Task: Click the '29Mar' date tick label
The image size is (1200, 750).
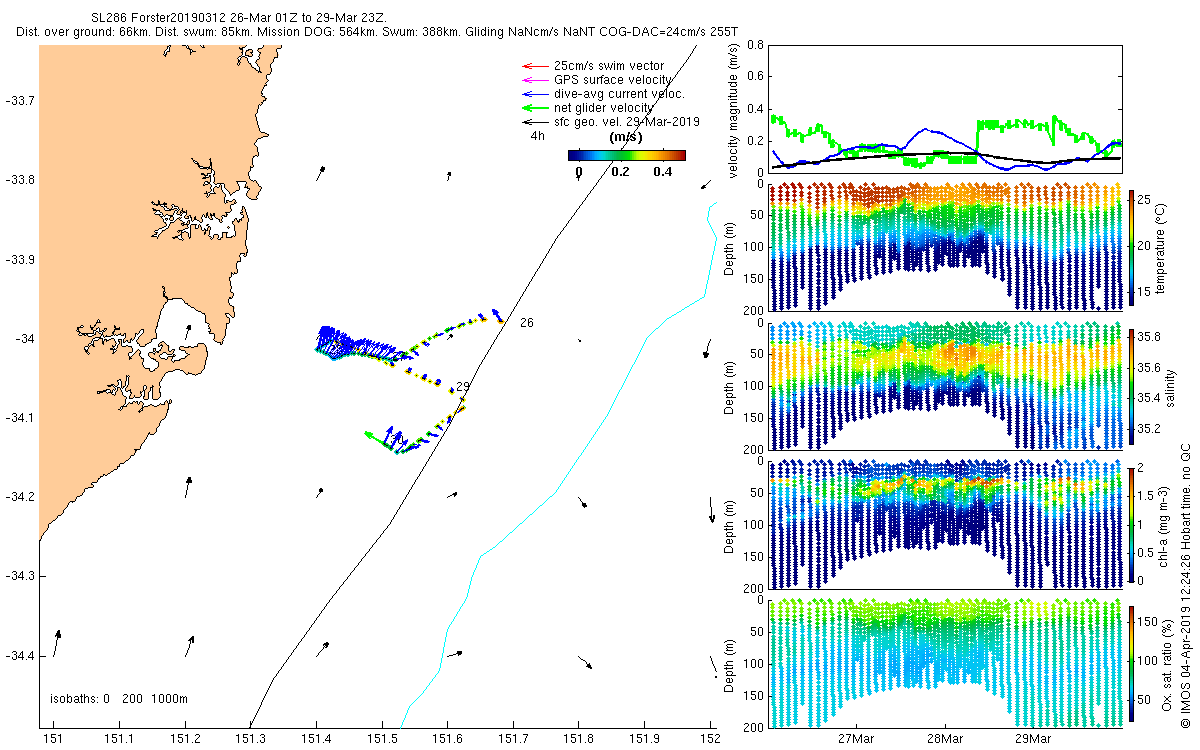Action: tap(1033, 739)
